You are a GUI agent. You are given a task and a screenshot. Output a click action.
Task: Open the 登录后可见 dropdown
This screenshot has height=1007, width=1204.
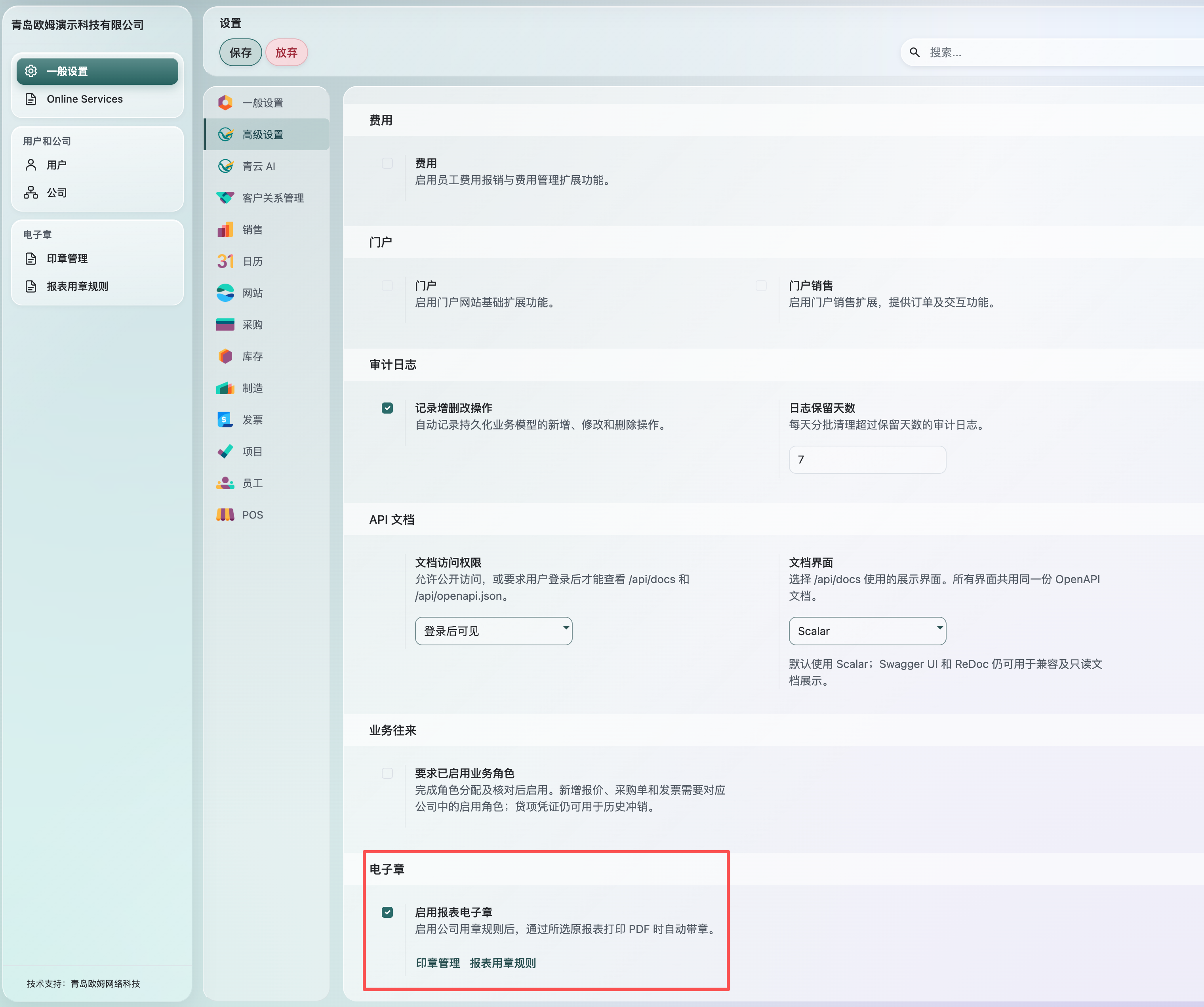493,631
